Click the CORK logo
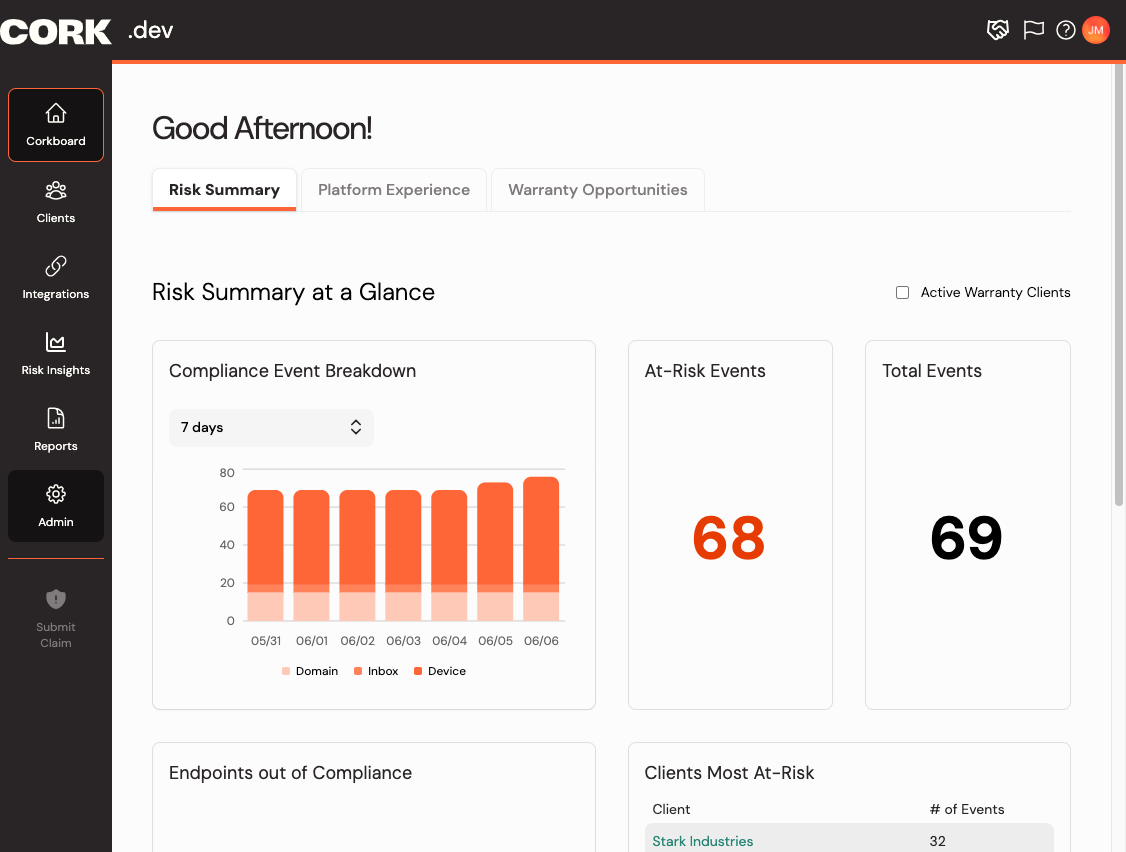 tap(56, 32)
